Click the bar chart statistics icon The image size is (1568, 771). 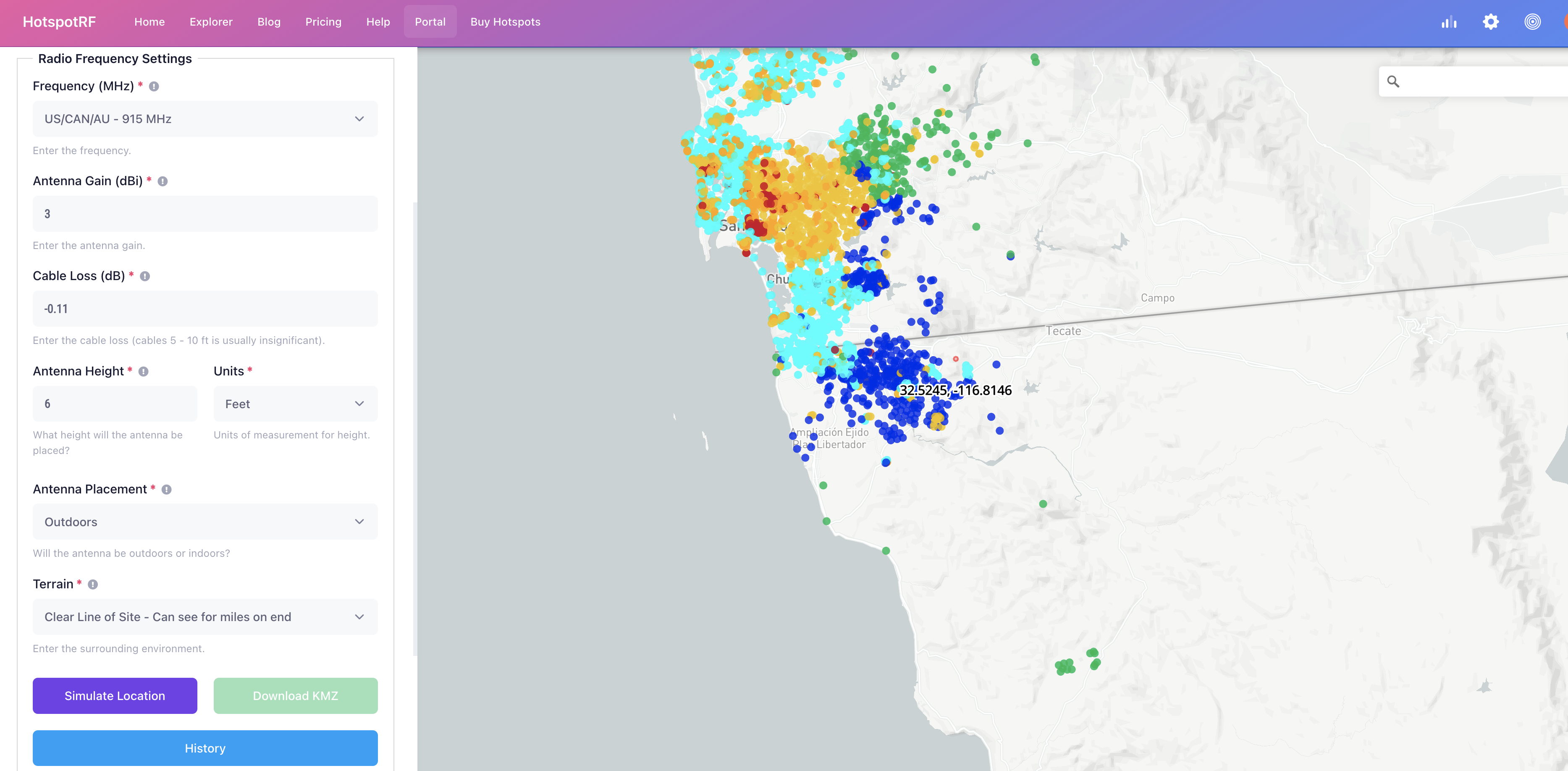click(x=1449, y=23)
